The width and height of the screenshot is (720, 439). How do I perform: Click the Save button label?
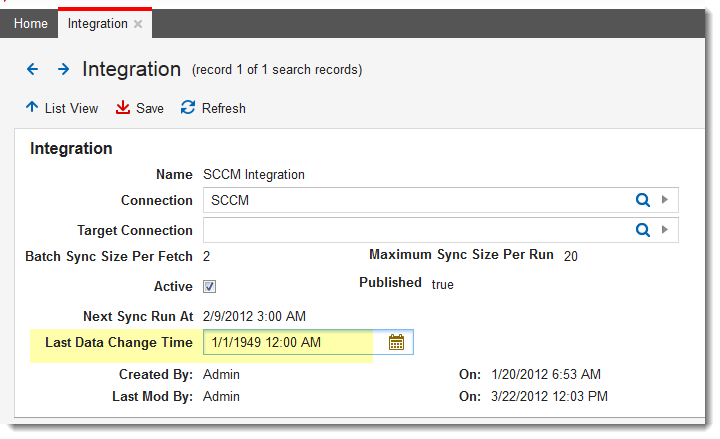click(150, 108)
